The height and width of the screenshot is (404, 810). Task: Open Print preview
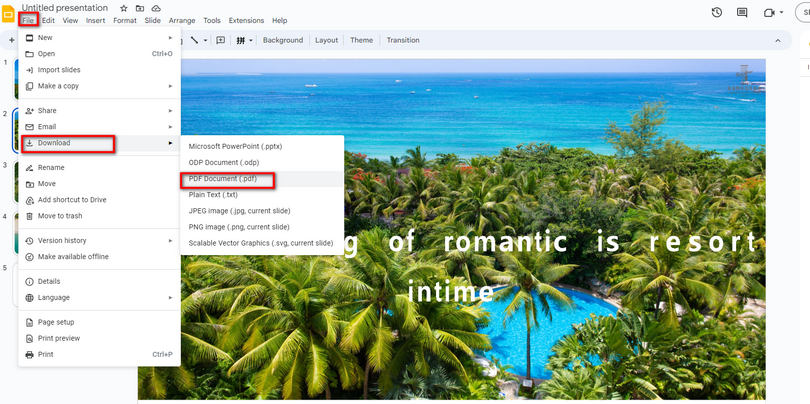coord(99,338)
